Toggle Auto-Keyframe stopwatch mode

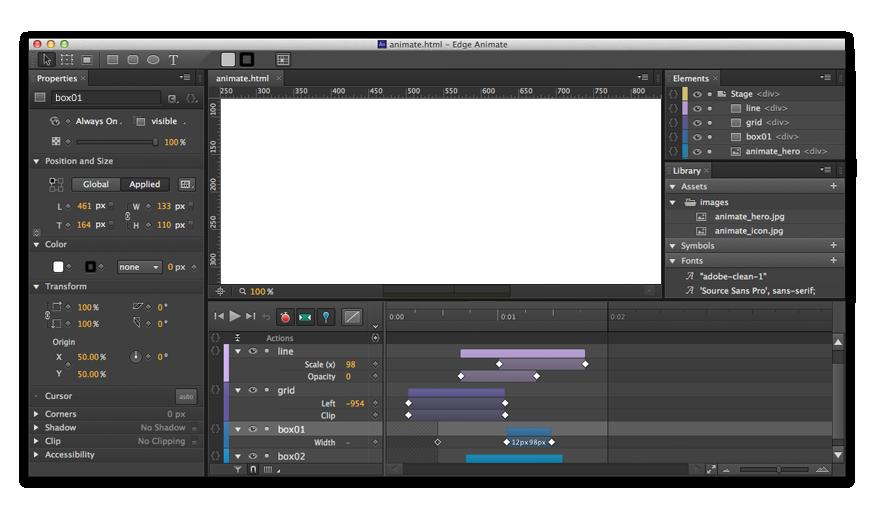tap(285, 317)
